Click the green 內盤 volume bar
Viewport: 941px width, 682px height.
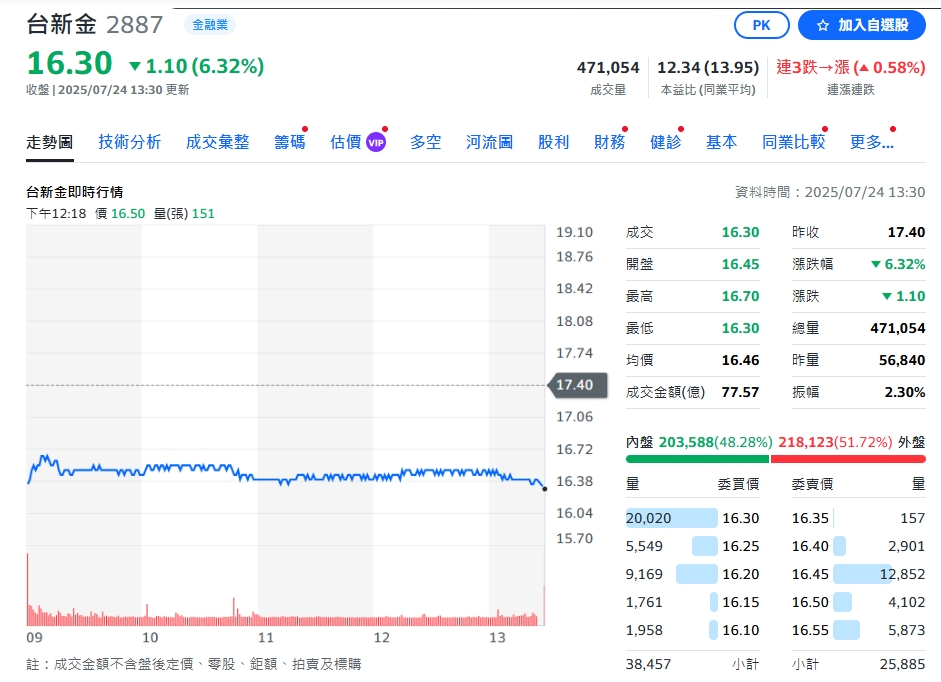(x=697, y=459)
